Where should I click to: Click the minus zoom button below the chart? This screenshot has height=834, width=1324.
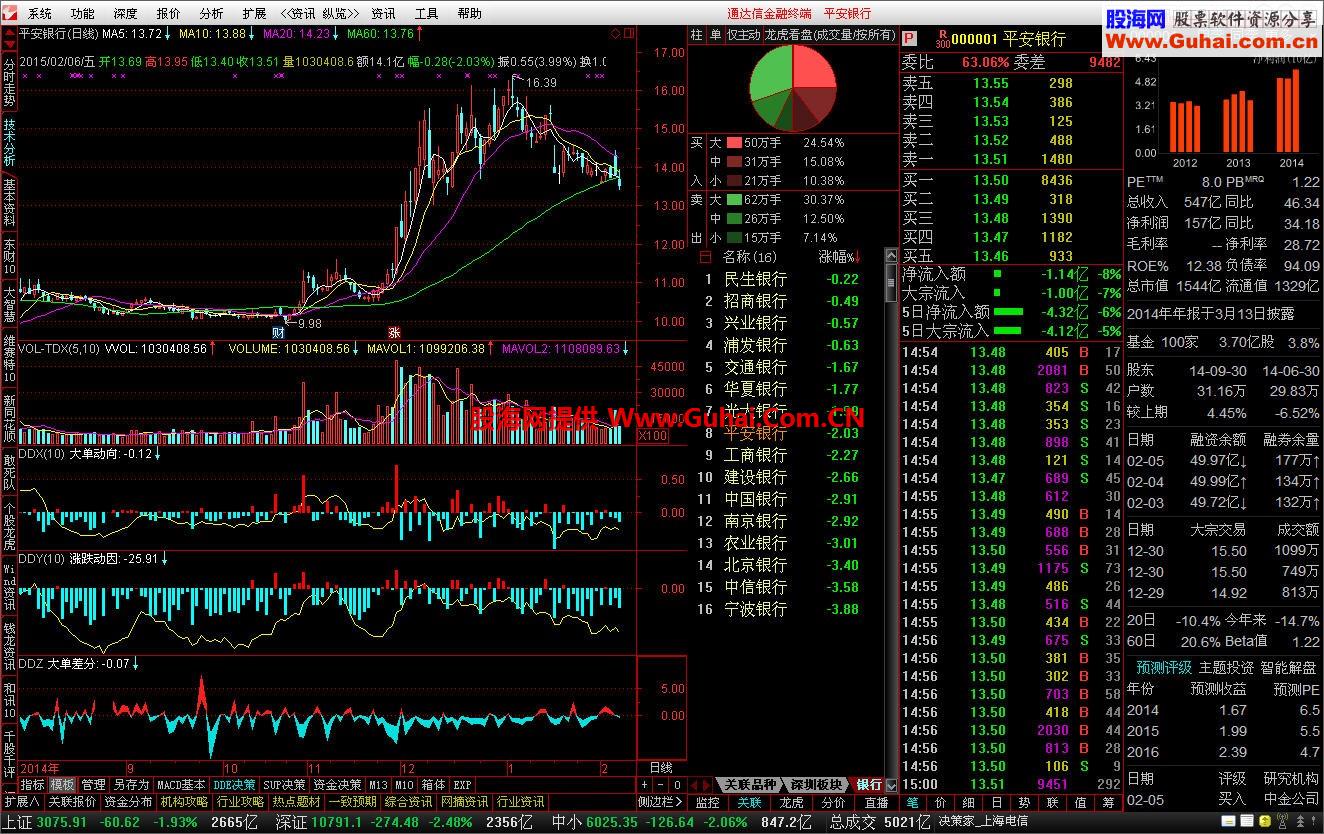[x=661, y=785]
